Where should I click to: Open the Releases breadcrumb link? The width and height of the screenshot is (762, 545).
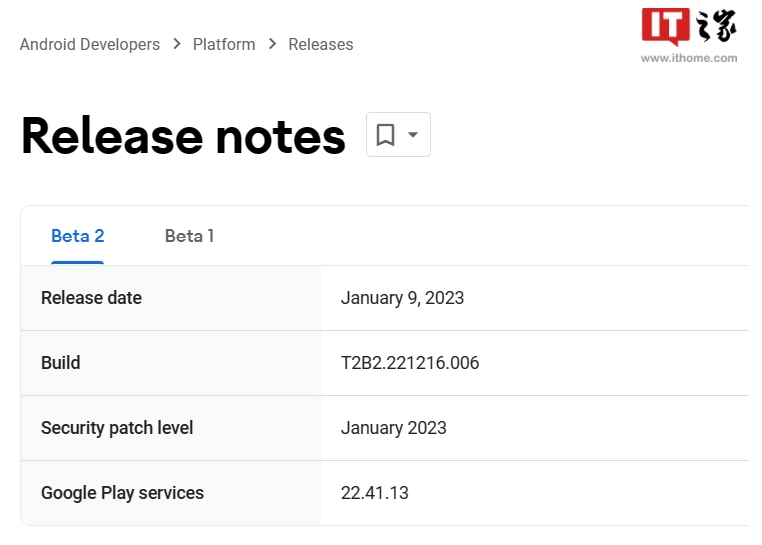tap(321, 44)
